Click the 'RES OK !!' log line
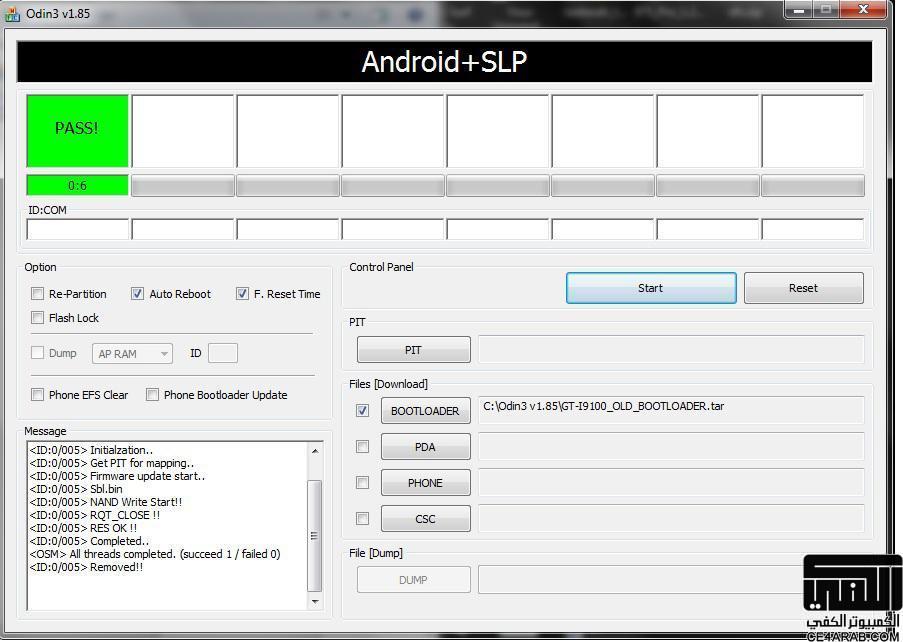 (x=83, y=528)
